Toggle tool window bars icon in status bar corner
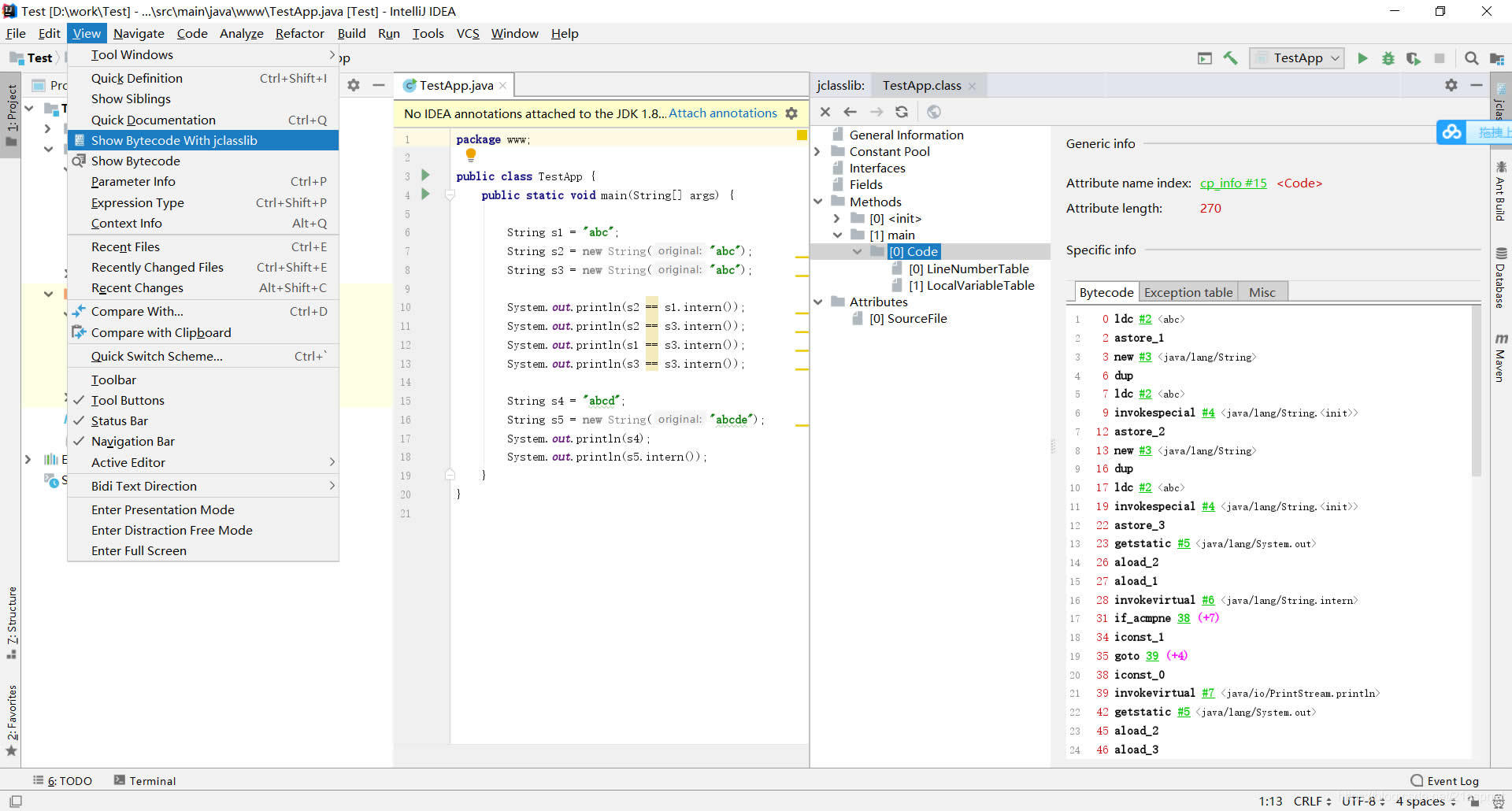This screenshot has height=811, width=1512. point(16,801)
